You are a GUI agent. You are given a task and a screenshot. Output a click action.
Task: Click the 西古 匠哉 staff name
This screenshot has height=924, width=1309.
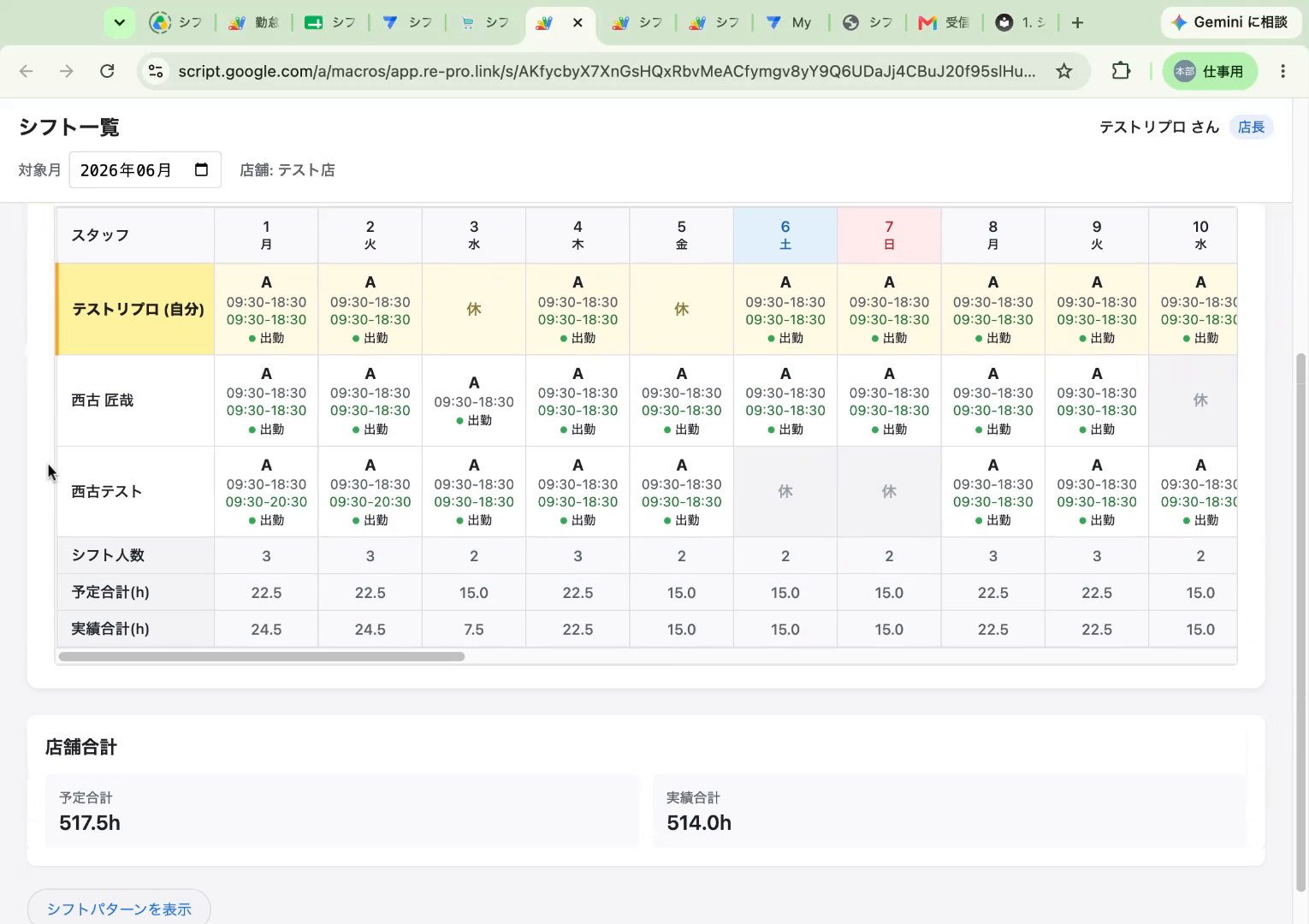[103, 400]
